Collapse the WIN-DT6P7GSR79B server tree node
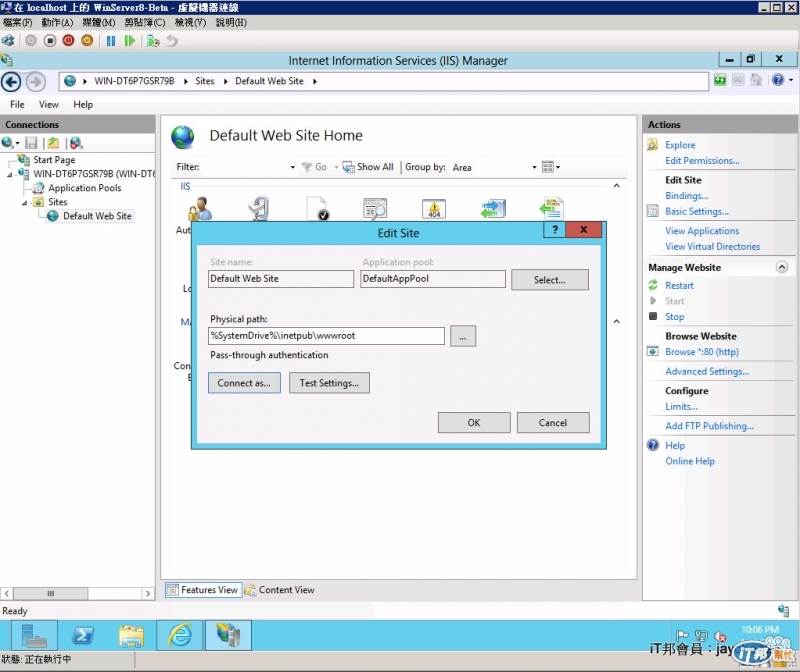800x672 pixels. click(10, 175)
